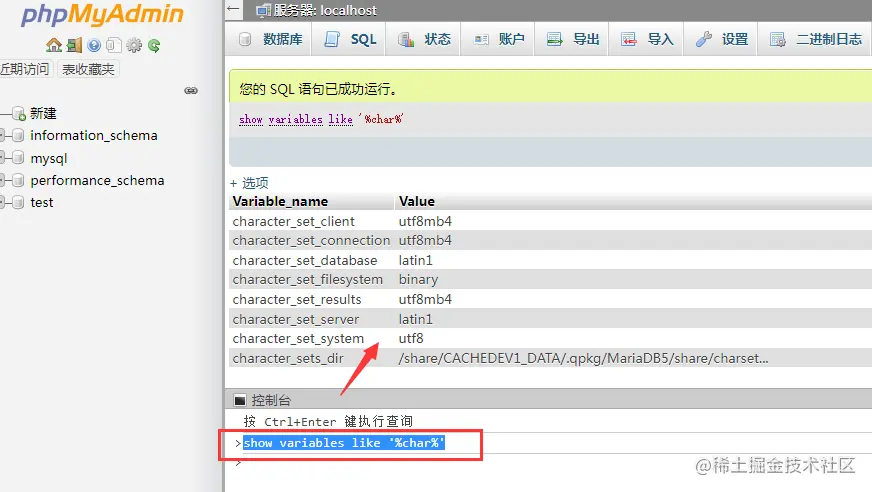872x492 pixels.
Task: Click the character_set_connection cell
Action: [311, 241]
